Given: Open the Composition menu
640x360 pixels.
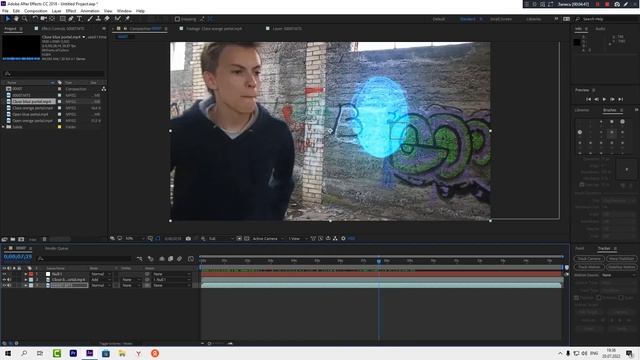Looking at the screenshot, I should click(36, 11).
